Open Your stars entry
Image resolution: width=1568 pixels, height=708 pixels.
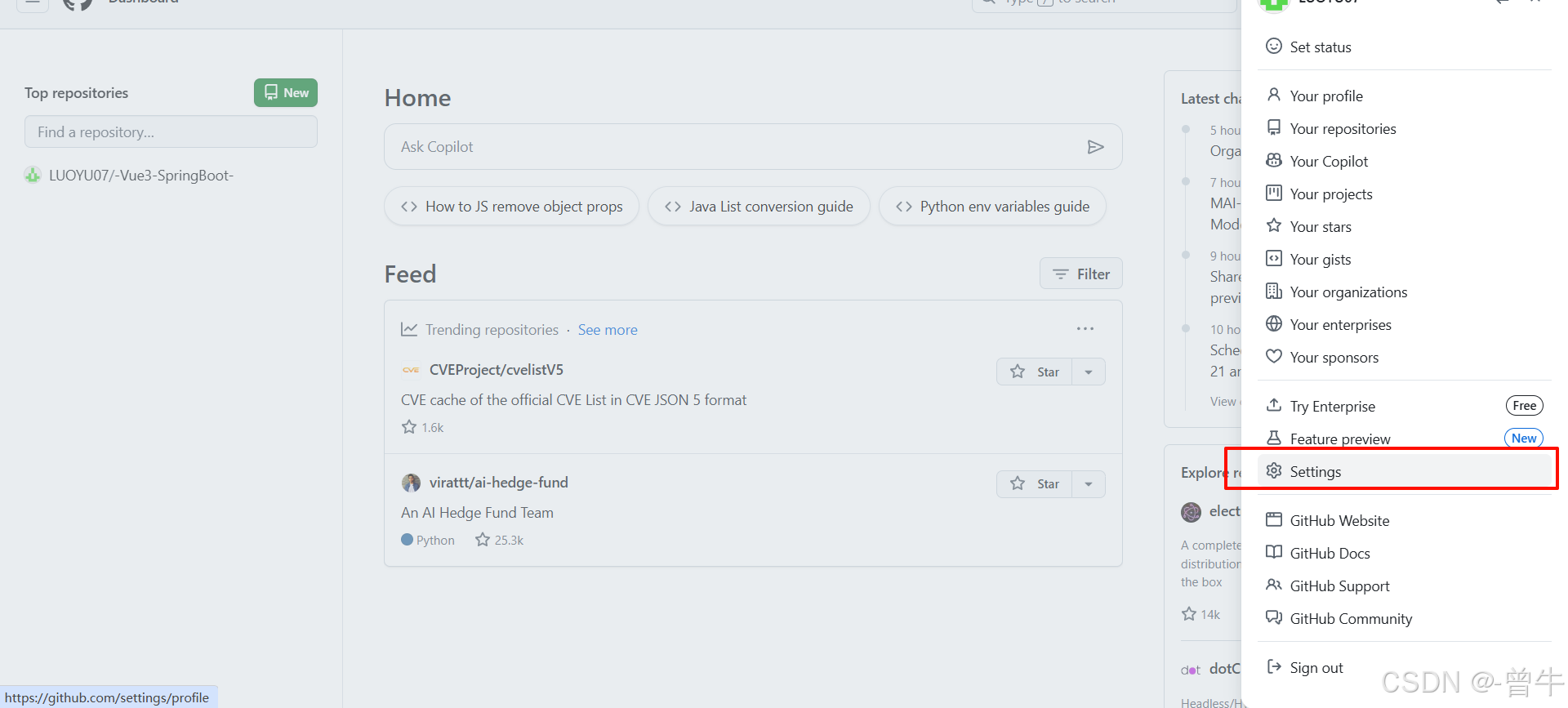coord(1404,226)
